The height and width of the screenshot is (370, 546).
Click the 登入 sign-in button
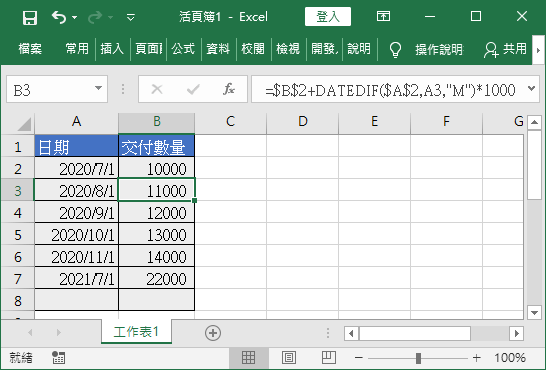coord(328,17)
